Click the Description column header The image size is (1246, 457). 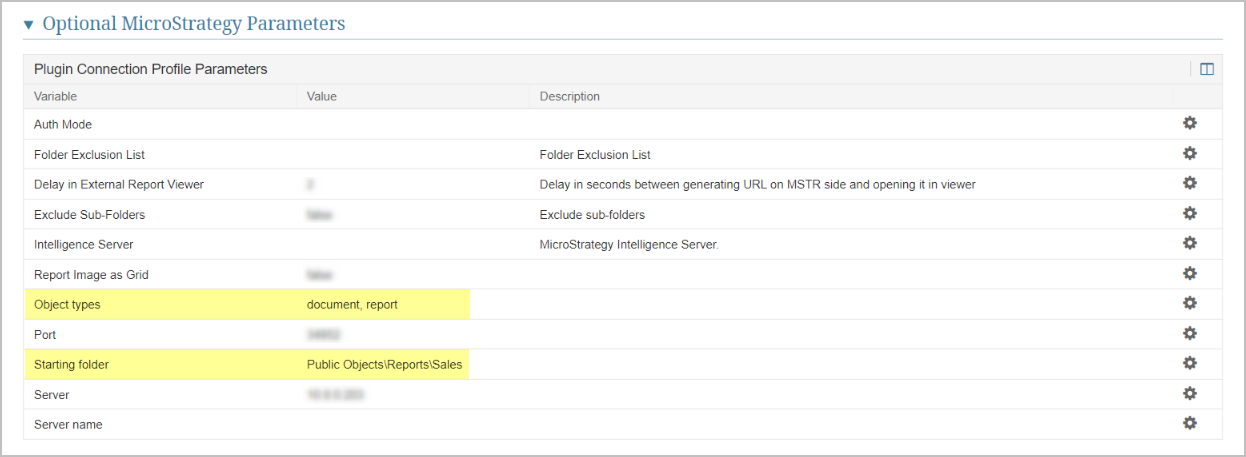(x=570, y=97)
